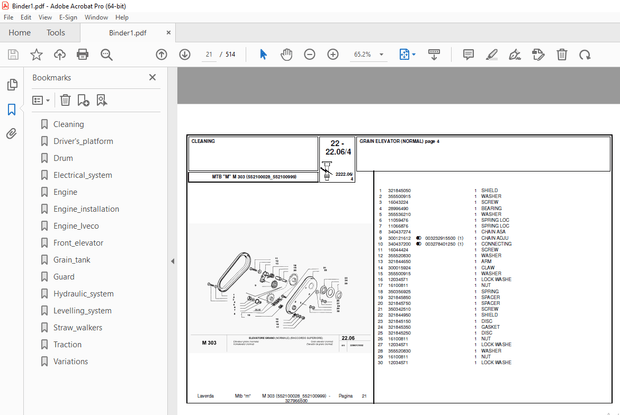
Task: Collapse the navigation pane arrow
Action: 172,261
